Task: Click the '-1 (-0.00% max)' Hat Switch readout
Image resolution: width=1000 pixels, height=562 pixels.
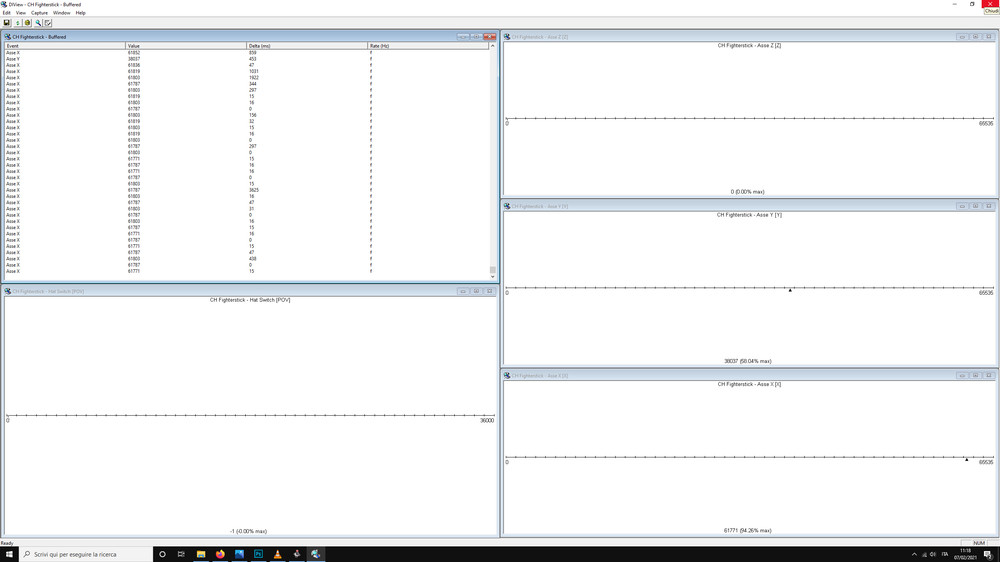Action: point(248,531)
